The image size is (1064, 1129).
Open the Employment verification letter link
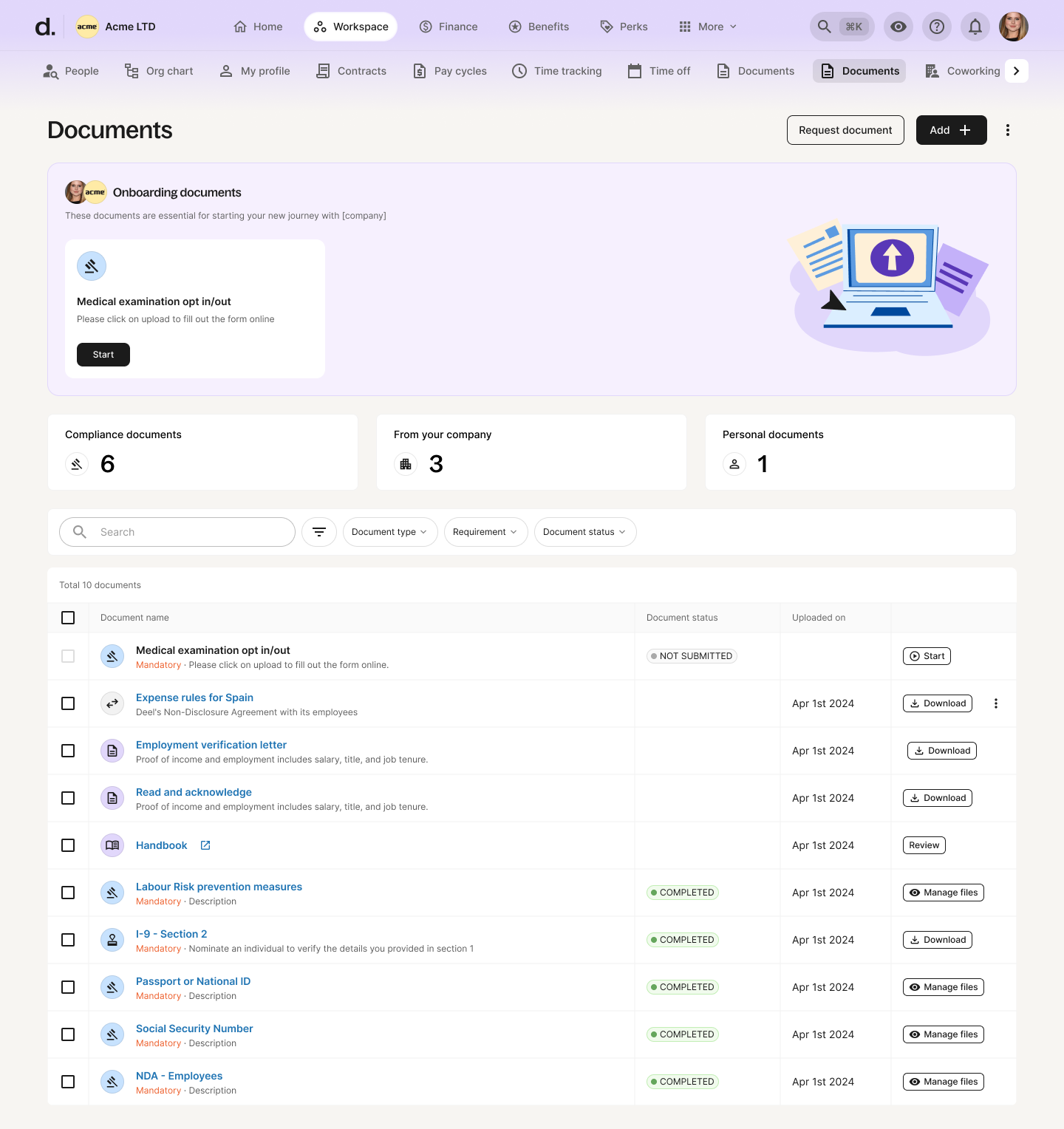tap(211, 745)
